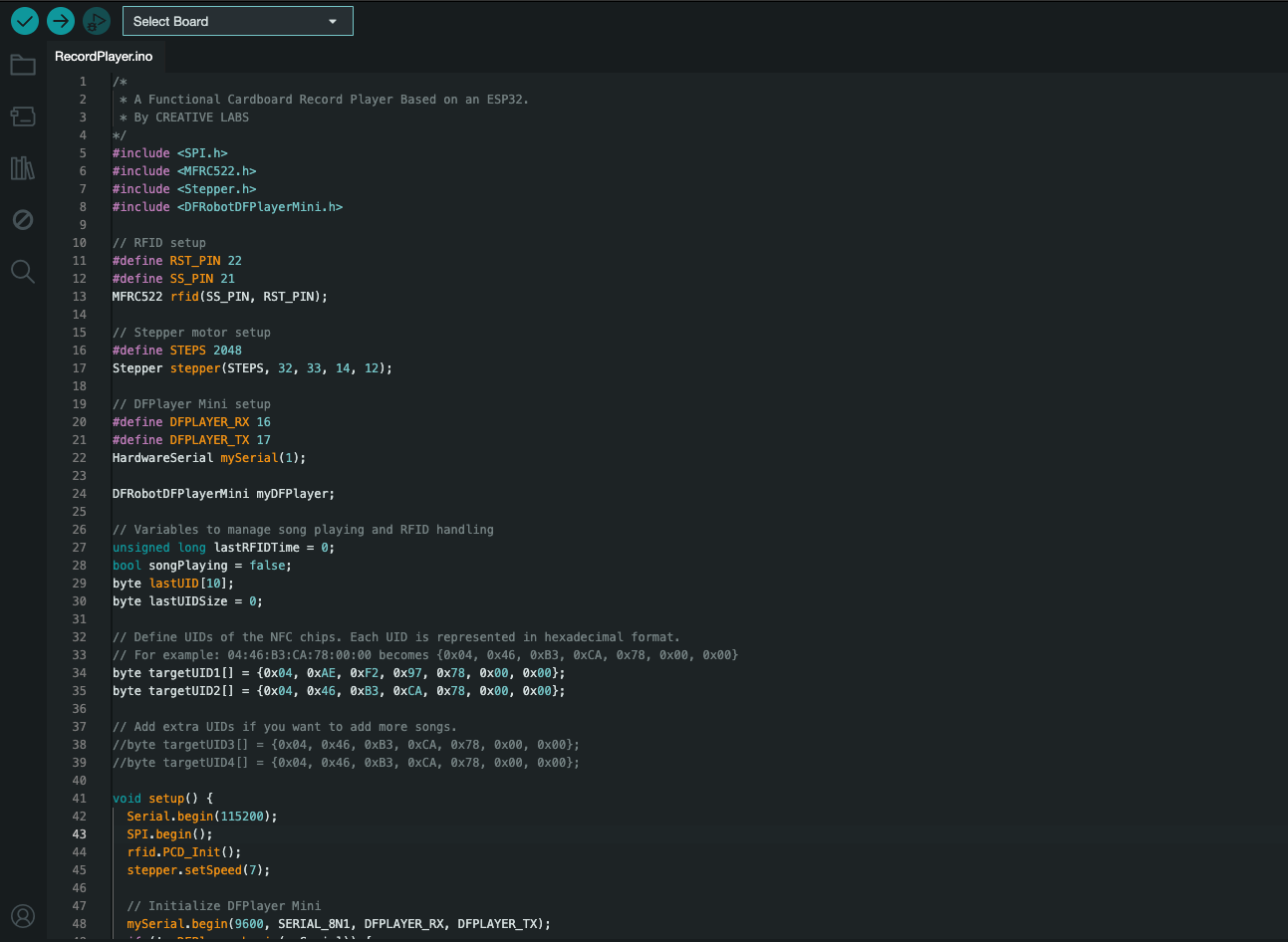Click 'unsigned long lastRFIDTime = 0;' line

(223, 548)
